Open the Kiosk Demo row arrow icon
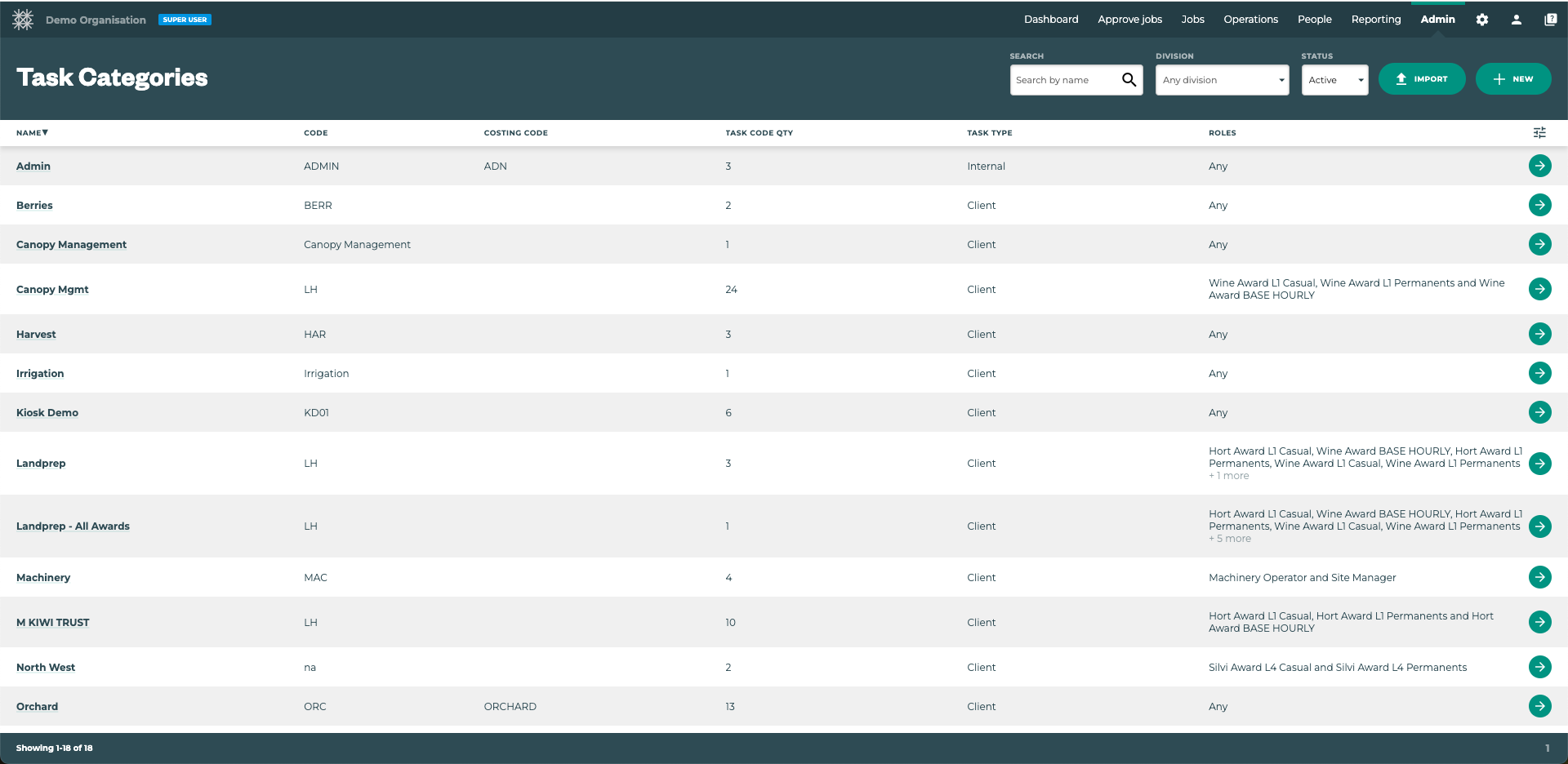The image size is (1568, 764). coord(1539,412)
